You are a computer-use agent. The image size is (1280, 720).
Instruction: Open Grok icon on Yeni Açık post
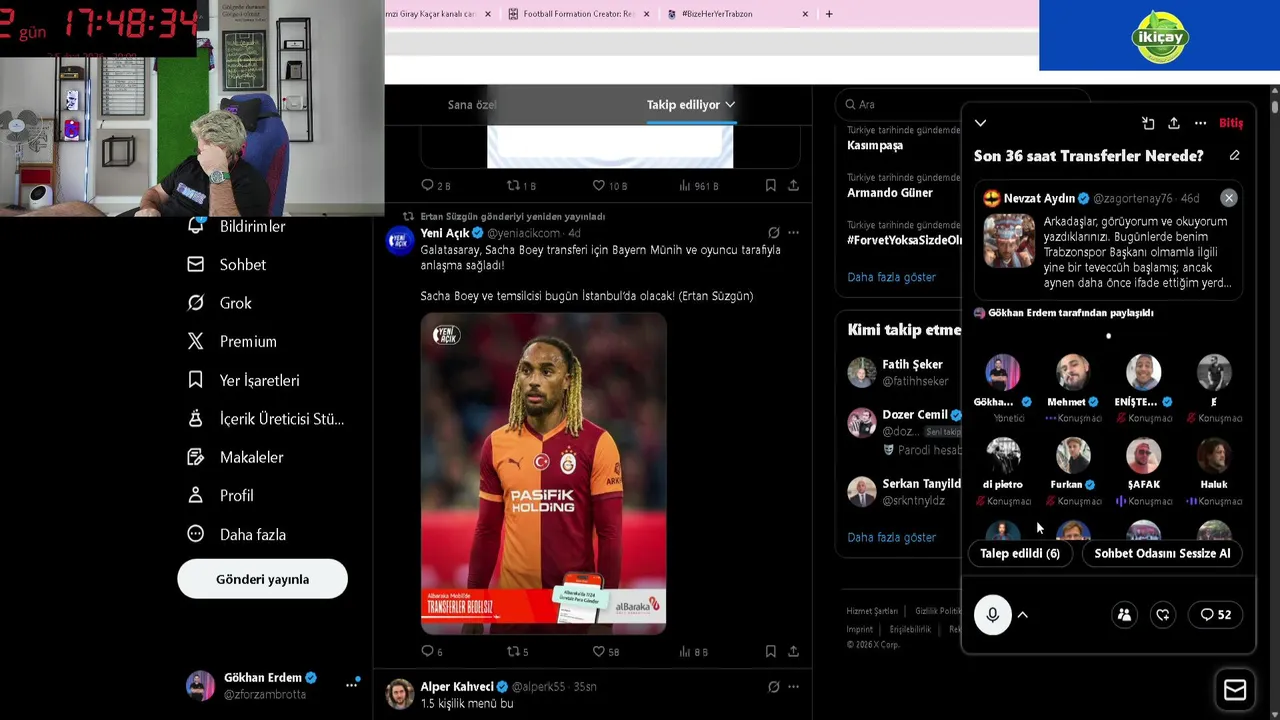coord(773,233)
